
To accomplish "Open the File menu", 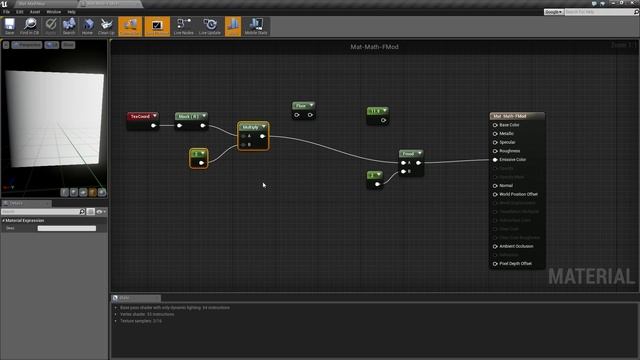I will click(x=6, y=12).
